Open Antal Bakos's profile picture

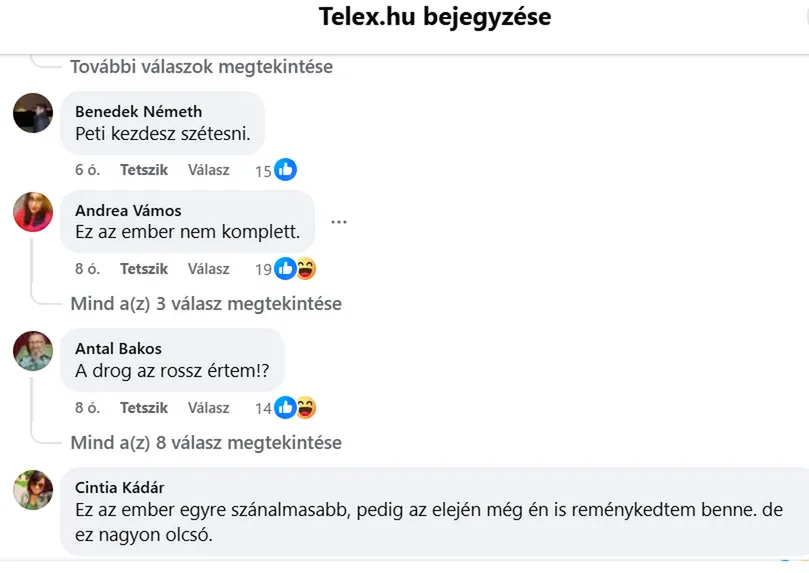coord(33,351)
